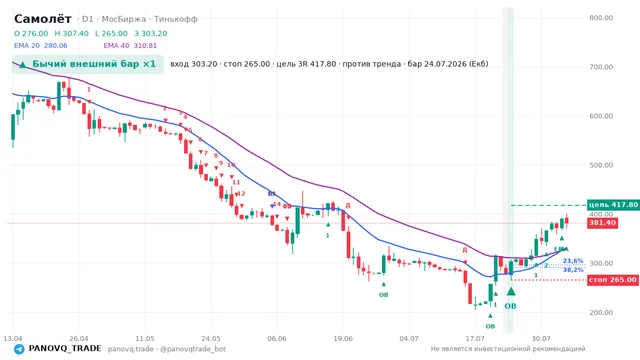Click the panovq.trade site link
The image size is (640, 360).
click(131, 349)
